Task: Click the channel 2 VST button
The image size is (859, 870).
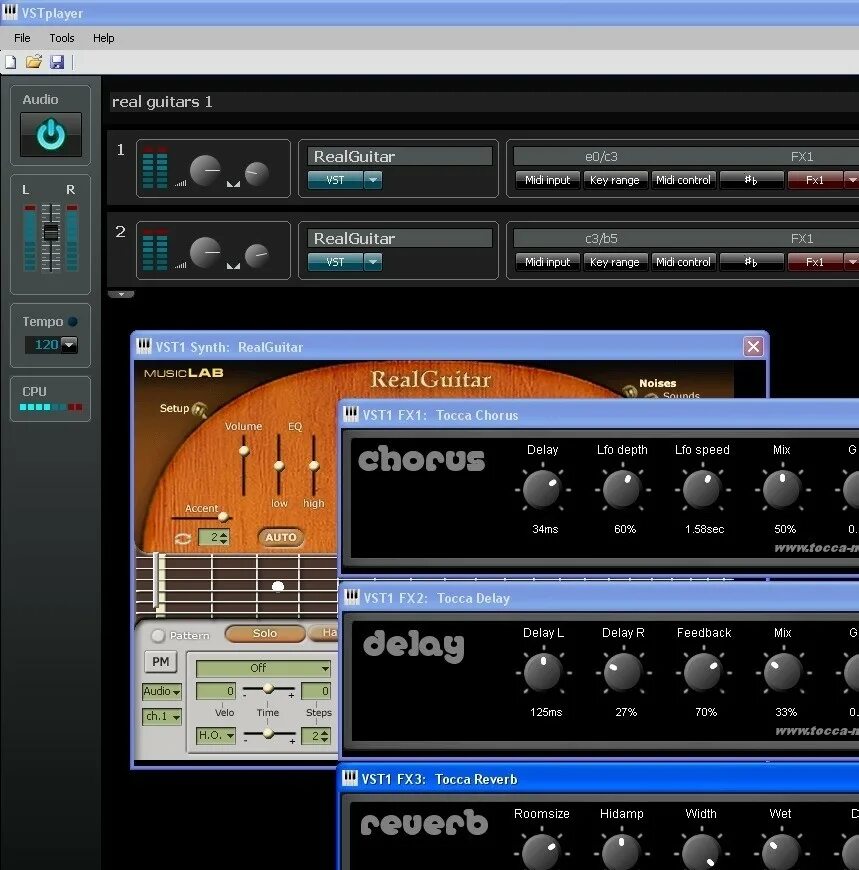Action: tap(335, 262)
